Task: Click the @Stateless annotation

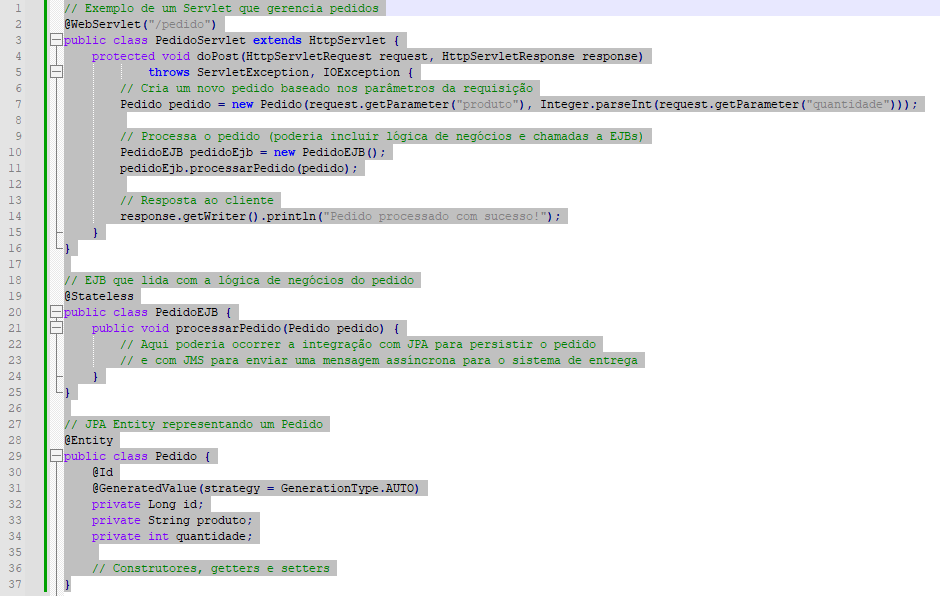Action: click(x=99, y=296)
